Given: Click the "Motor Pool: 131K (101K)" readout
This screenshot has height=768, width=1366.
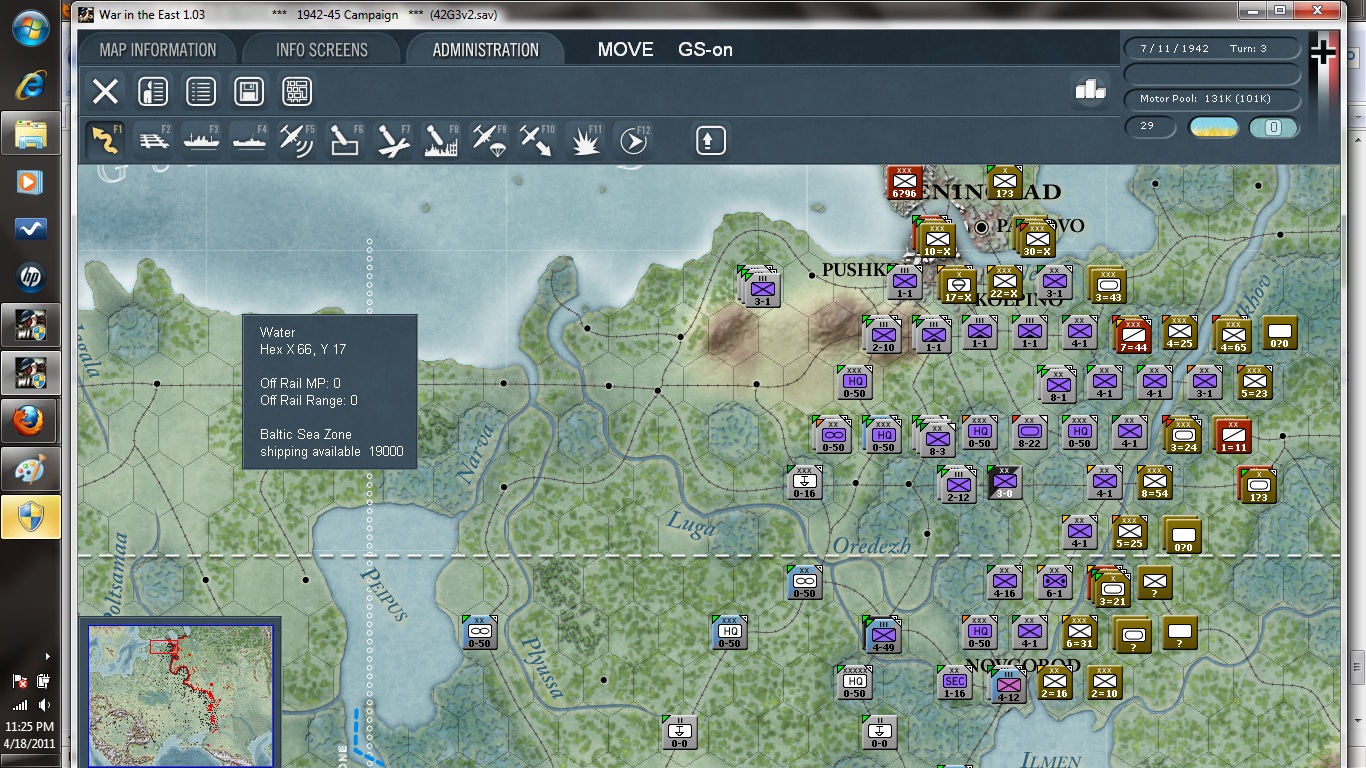Looking at the screenshot, I should click(x=1212, y=99).
